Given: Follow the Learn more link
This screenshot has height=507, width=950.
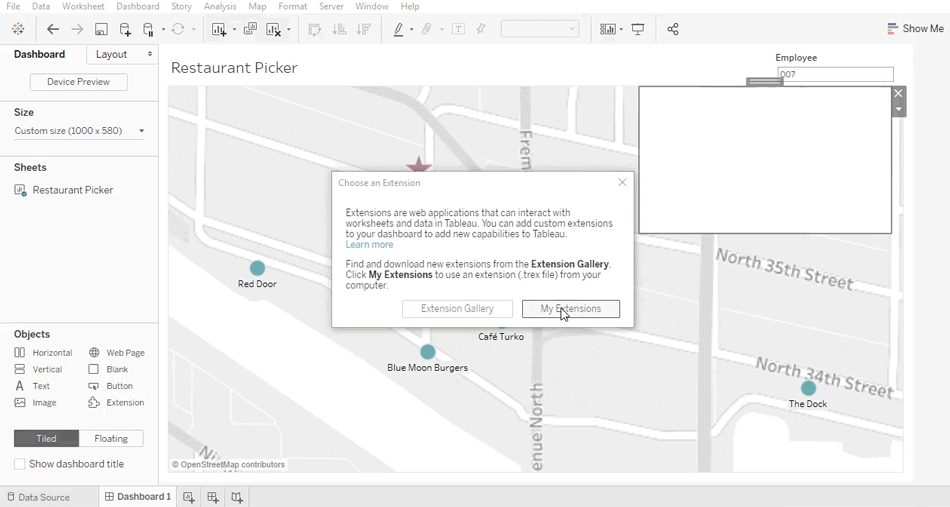Looking at the screenshot, I should 369,245.
